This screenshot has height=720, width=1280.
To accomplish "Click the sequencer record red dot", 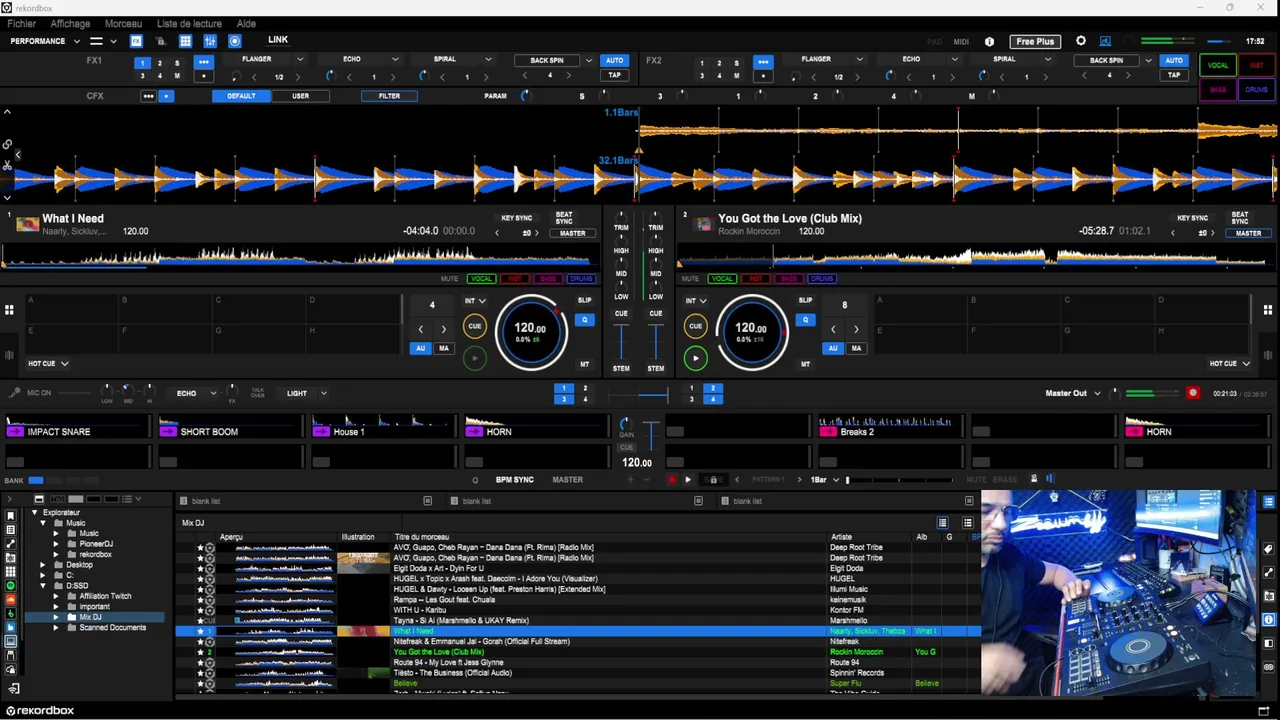I will [672, 480].
